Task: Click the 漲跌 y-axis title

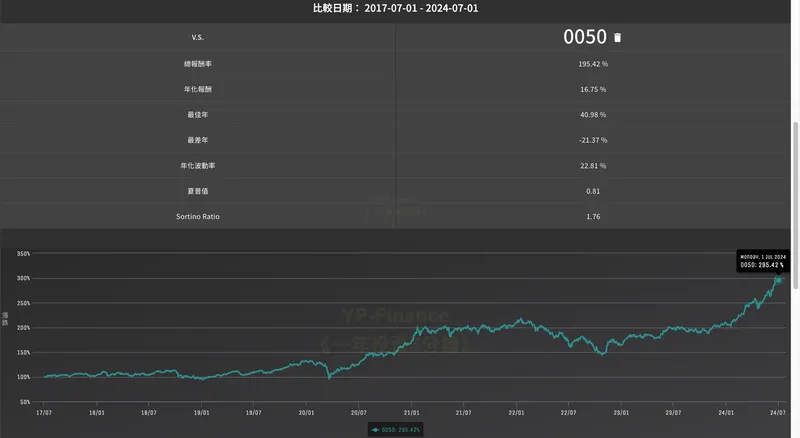Action: [5, 319]
